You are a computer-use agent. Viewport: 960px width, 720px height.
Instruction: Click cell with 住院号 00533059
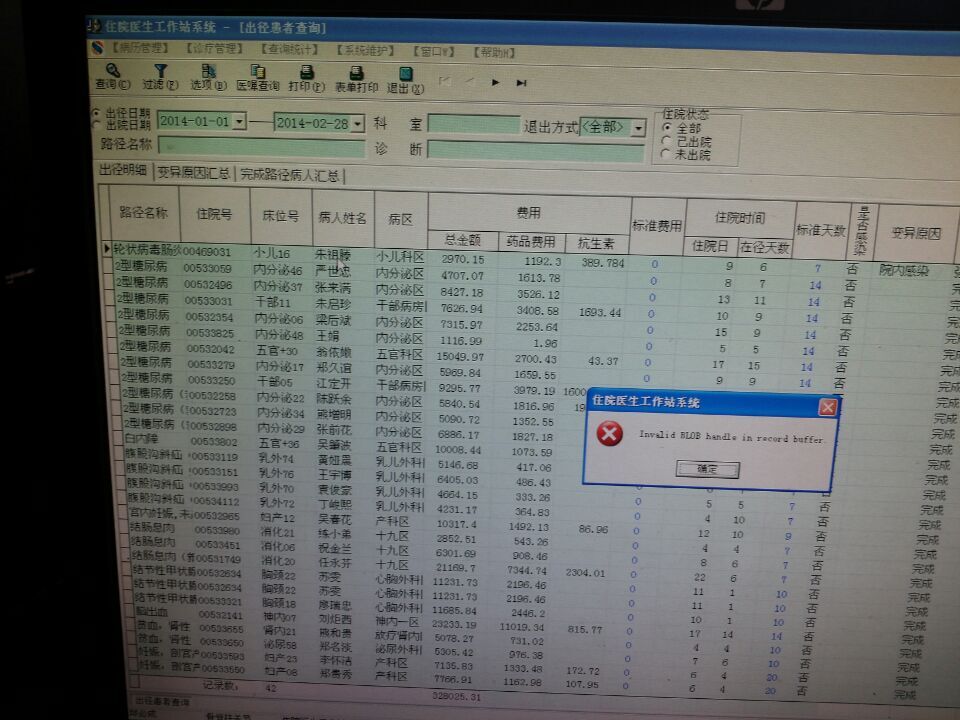[208, 268]
